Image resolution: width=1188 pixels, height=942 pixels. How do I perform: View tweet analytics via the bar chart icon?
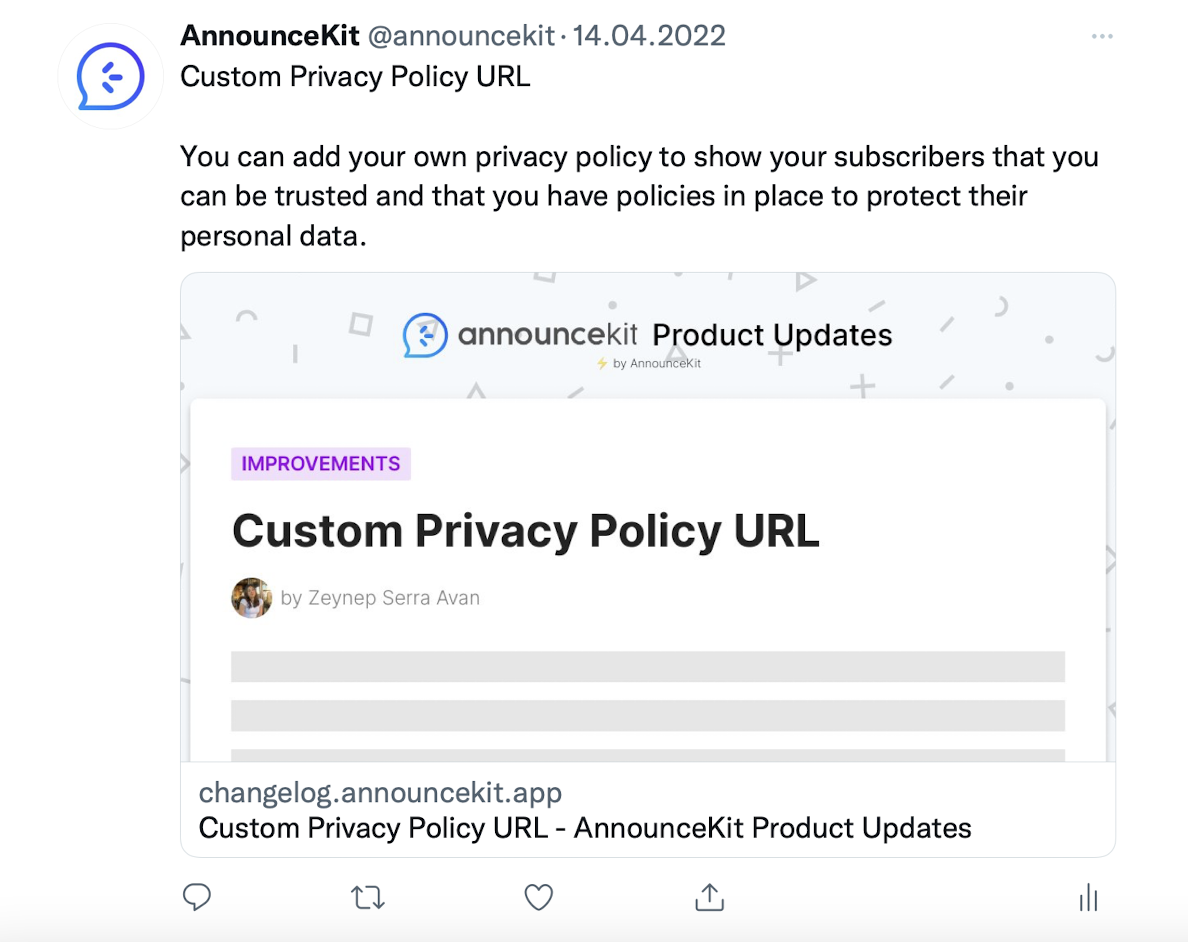click(x=1088, y=897)
